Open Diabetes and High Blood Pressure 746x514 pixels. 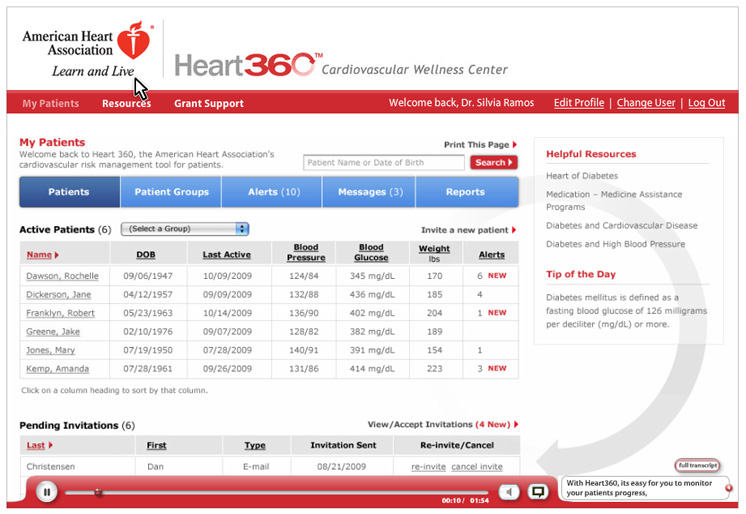coord(615,244)
